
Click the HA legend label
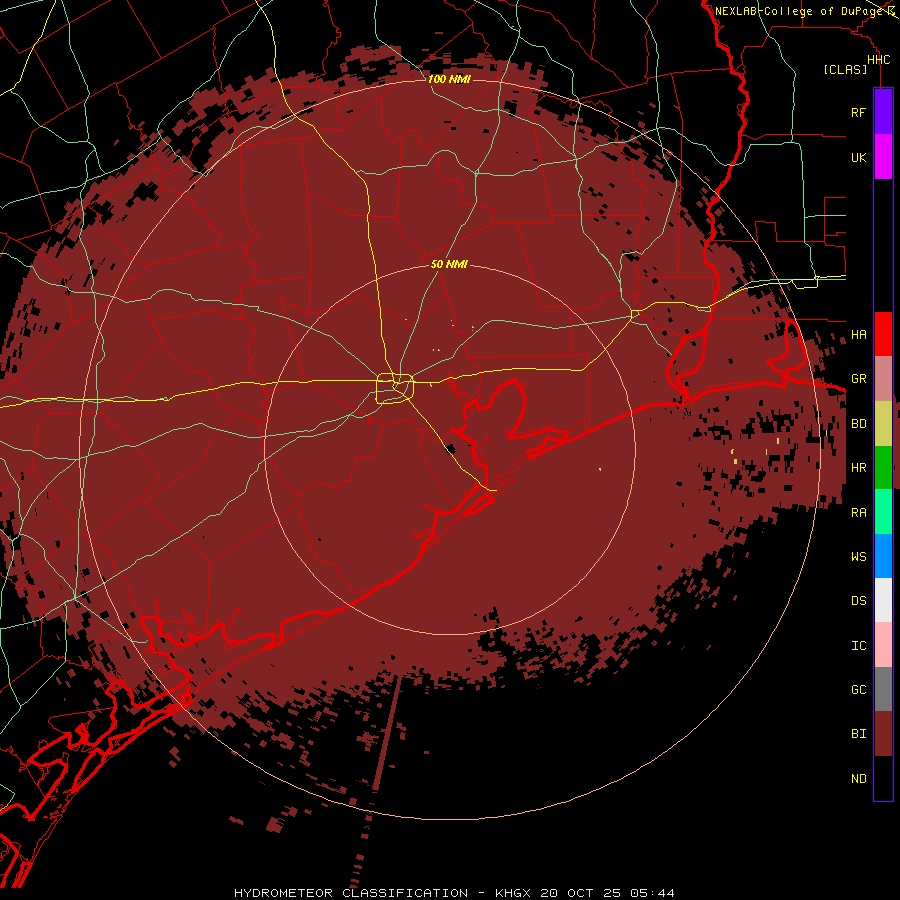point(858,335)
